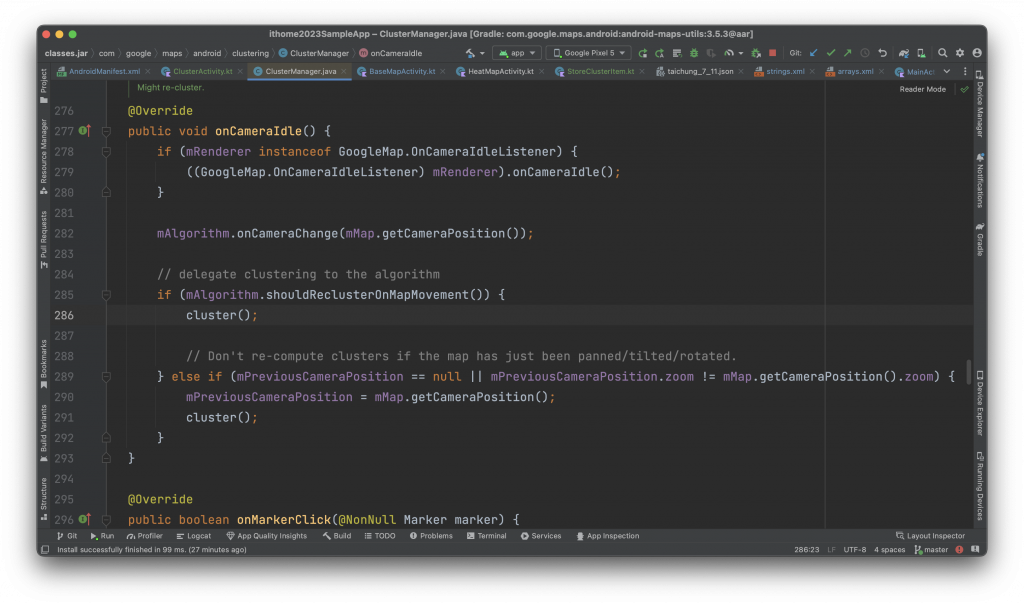The width and height of the screenshot is (1024, 605).
Task: Open the Layout Inspector tool window
Action: coord(930,536)
